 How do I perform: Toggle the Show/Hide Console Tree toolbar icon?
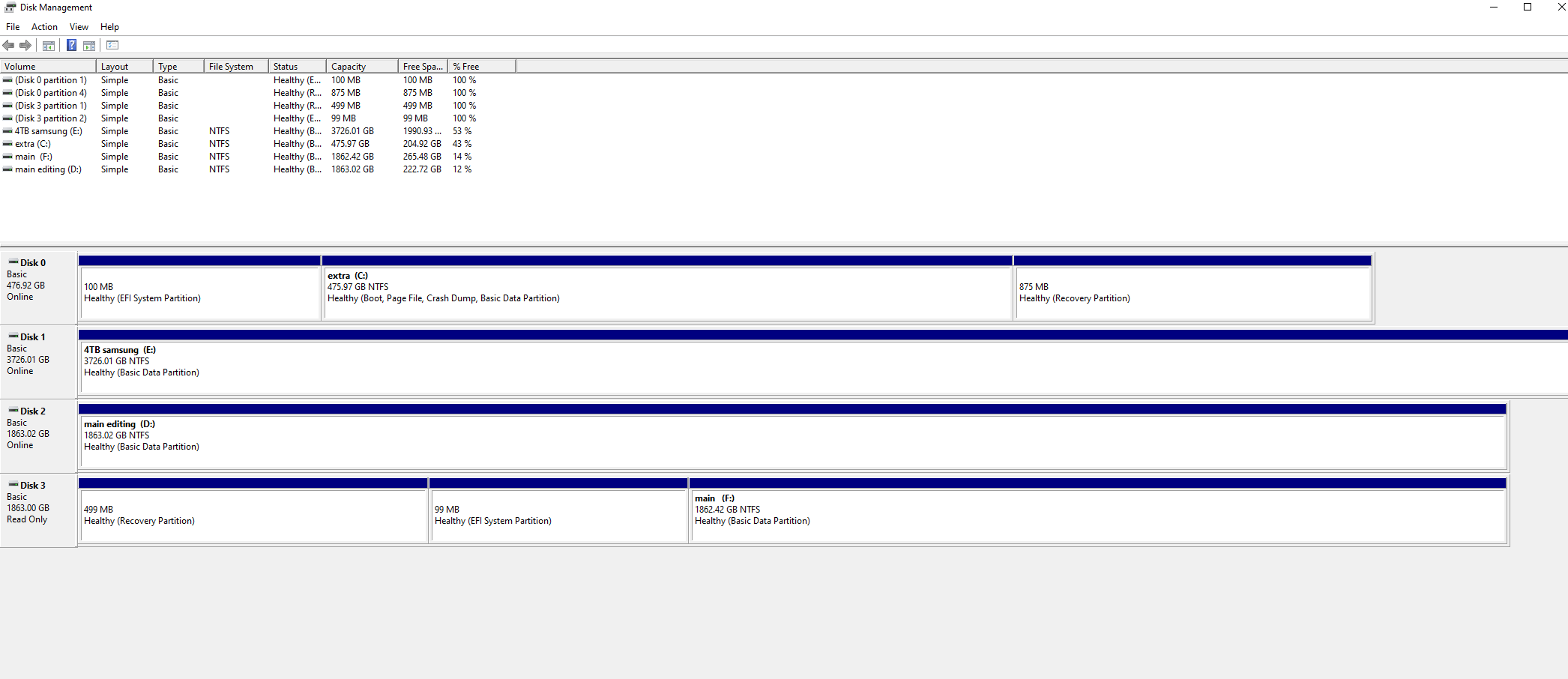49,46
